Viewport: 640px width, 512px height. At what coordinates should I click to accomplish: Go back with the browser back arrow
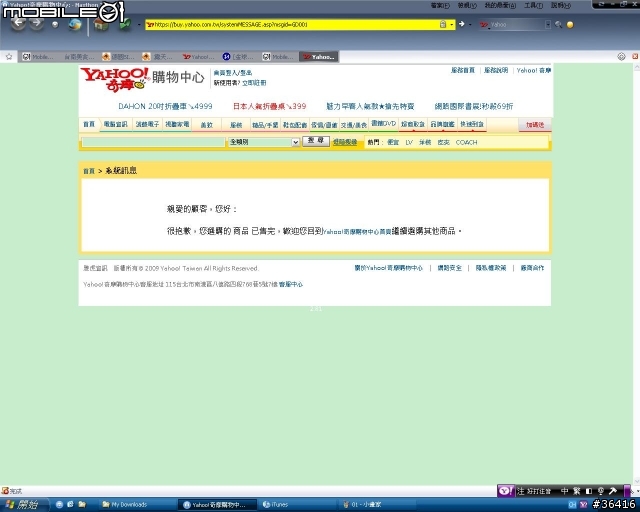click(x=18, y=24)
